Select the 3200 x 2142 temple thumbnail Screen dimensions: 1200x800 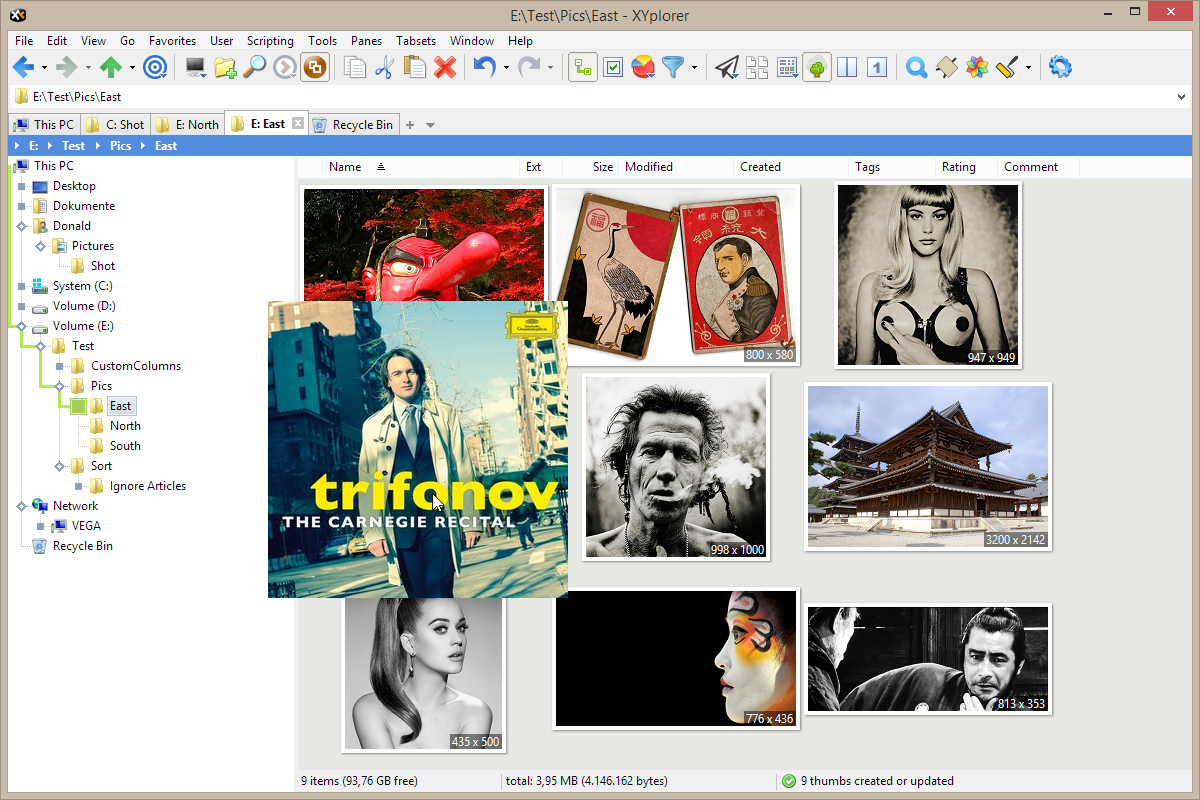(928, 466)
